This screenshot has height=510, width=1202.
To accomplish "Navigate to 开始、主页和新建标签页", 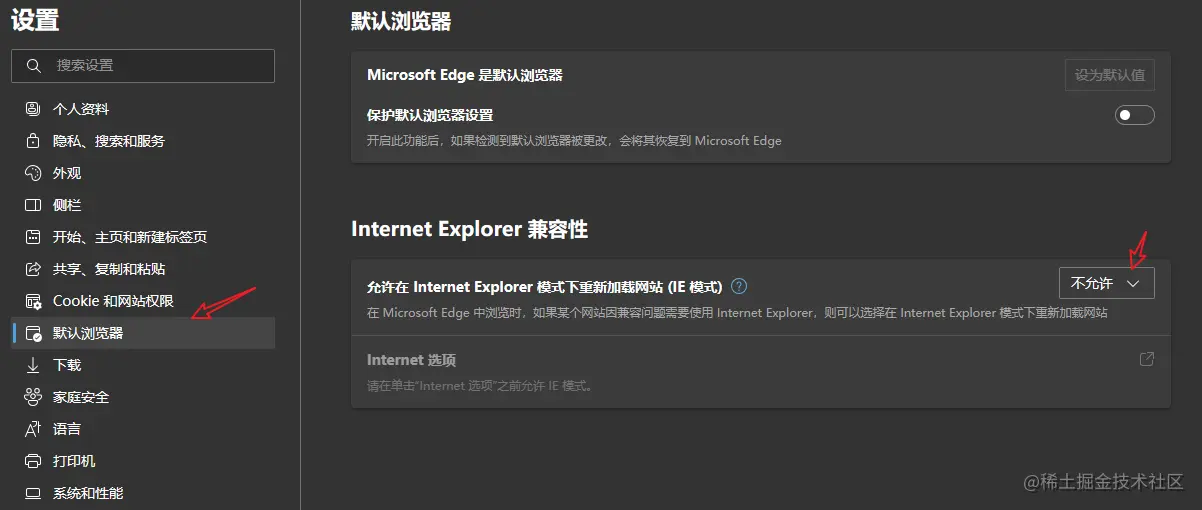I will 143,237.
